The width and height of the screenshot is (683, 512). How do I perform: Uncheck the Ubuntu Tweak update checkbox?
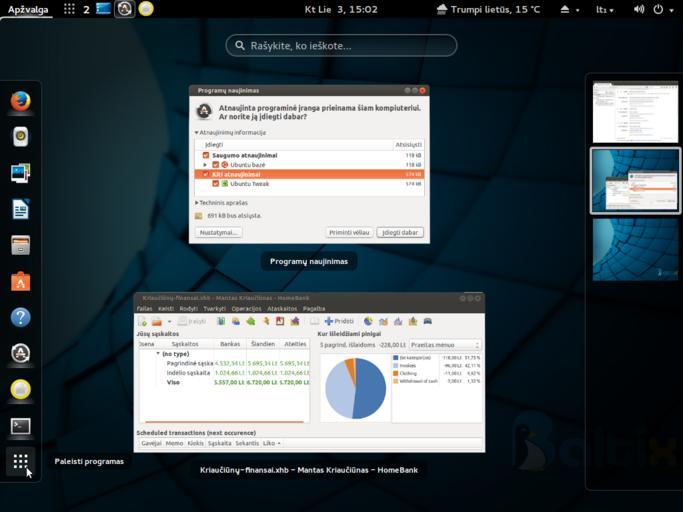pyautogui.click(x=215, y=184)
